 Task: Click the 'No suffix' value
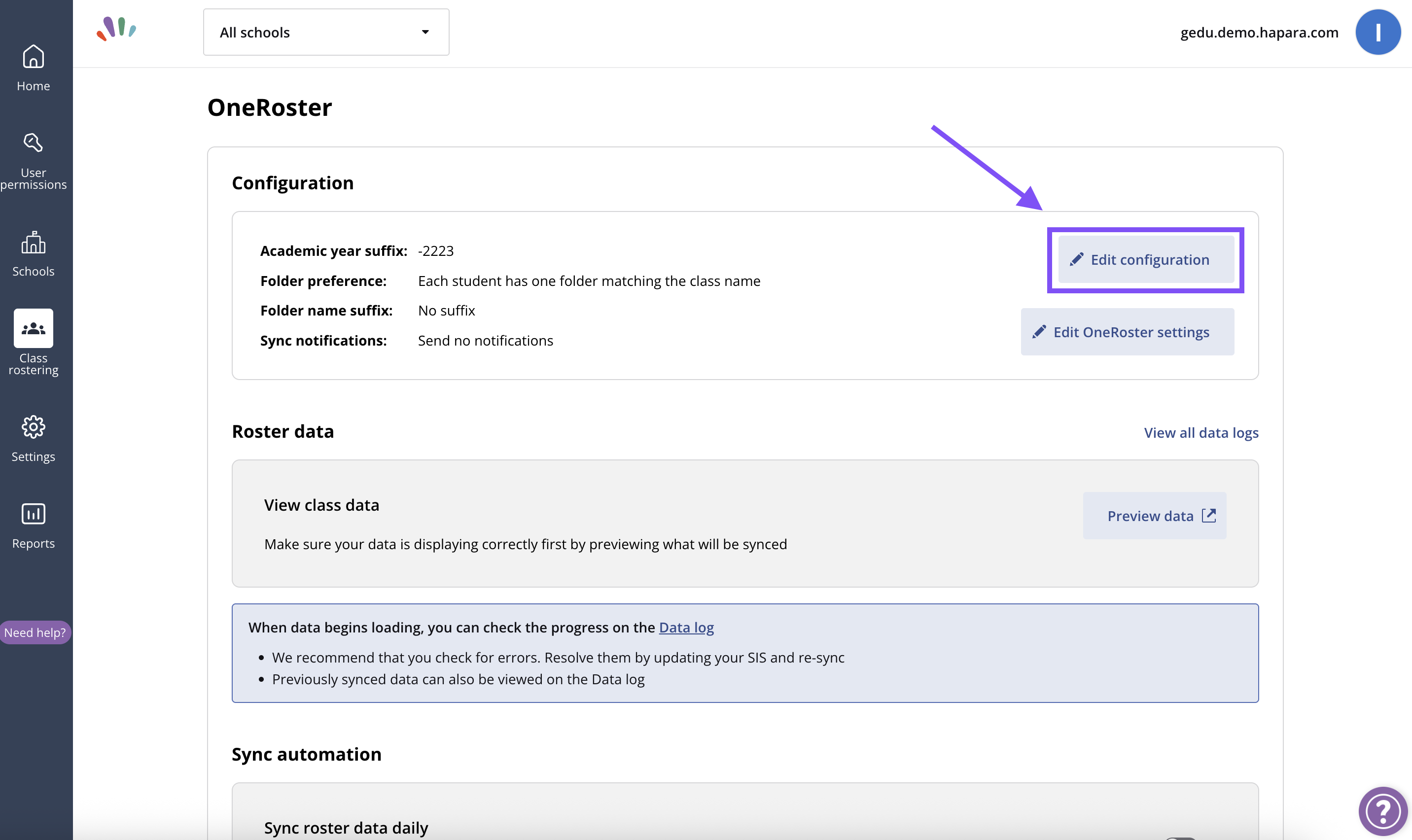[x=447, y=311]
